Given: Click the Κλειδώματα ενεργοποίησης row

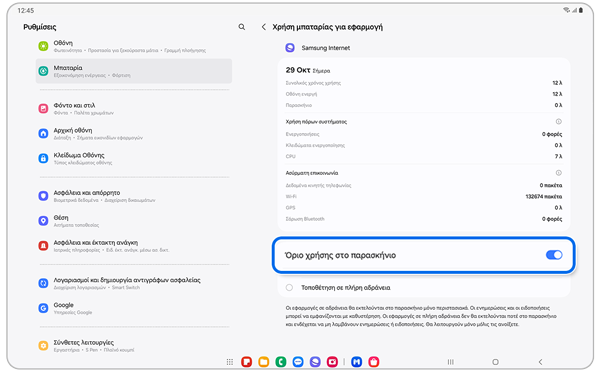Looking at the screenshot, I should tap(424, 145).
